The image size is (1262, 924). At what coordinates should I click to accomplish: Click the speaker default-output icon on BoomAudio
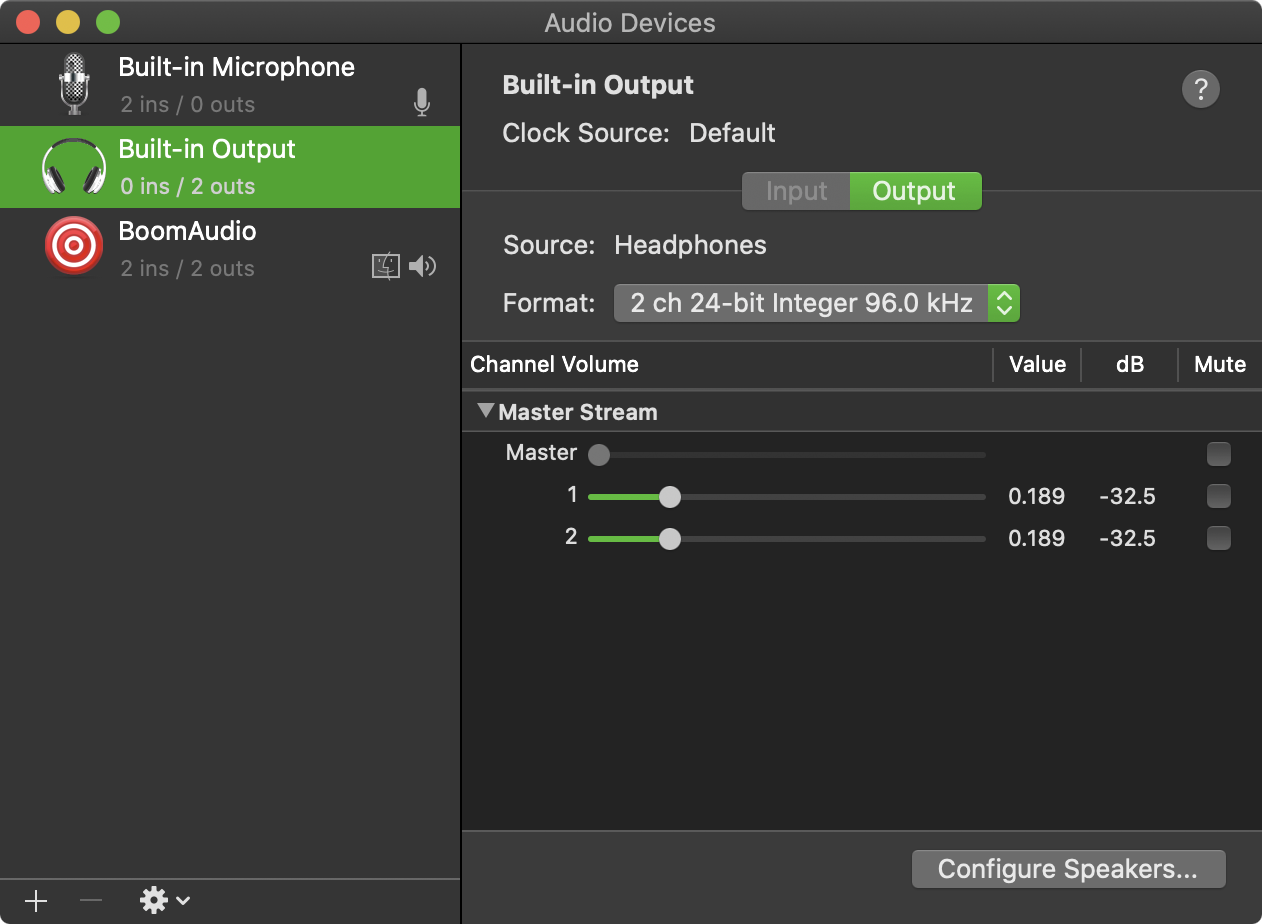click(423, 266)
